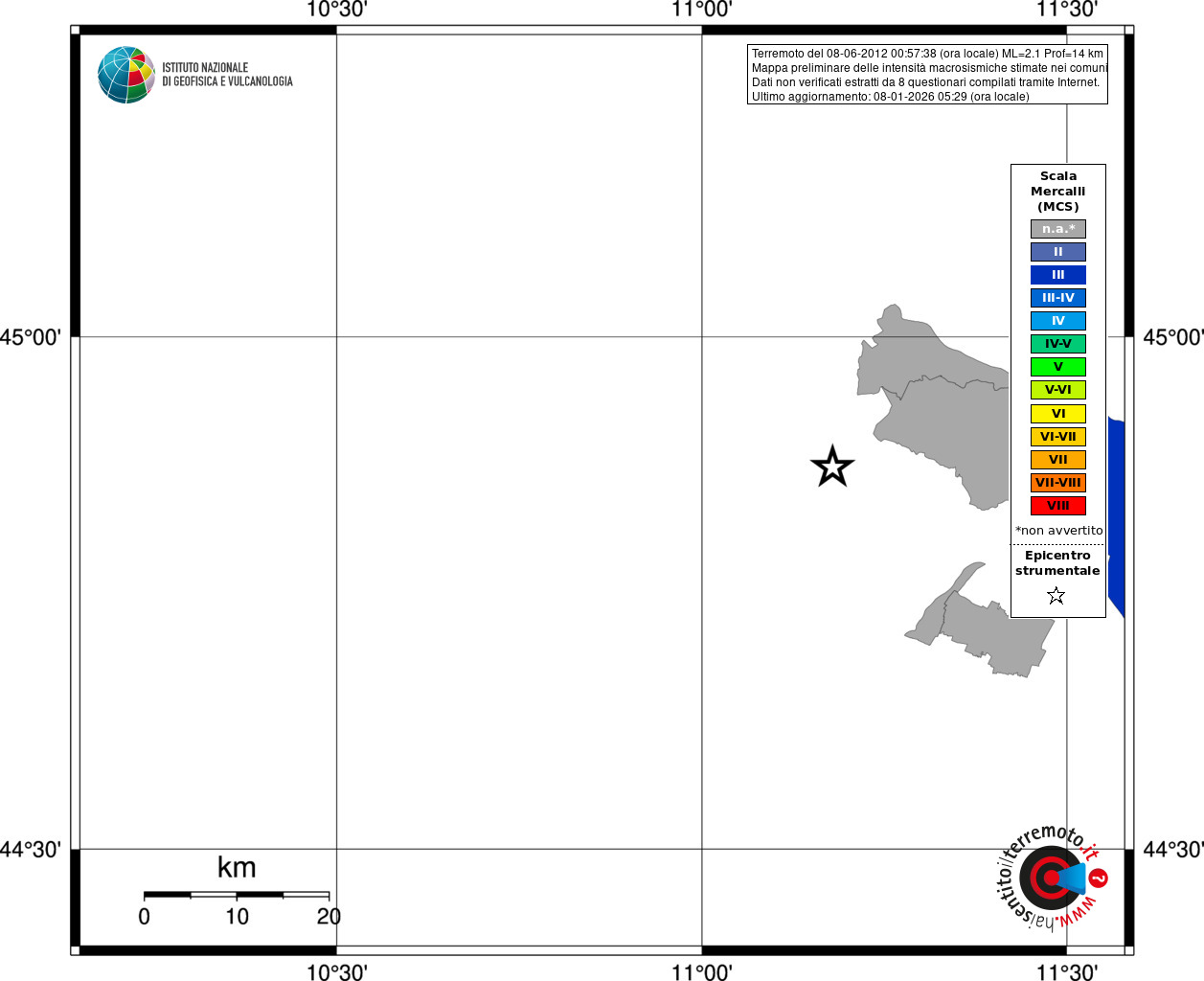Screen dimensions: 1204x981
Task: Click the top 11°30' longitude label
Action: [x=1067, y=10]
